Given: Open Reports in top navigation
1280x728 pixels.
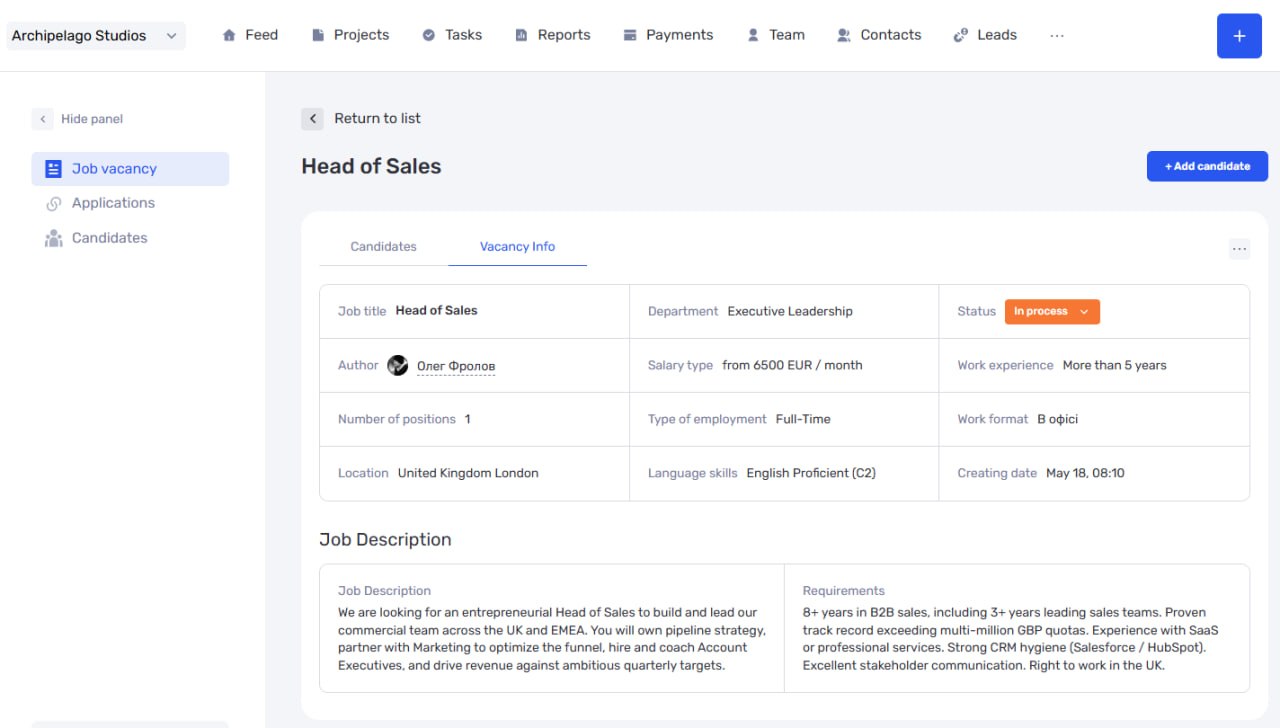Looking at the screenshot, I should (x=552, y=35).
